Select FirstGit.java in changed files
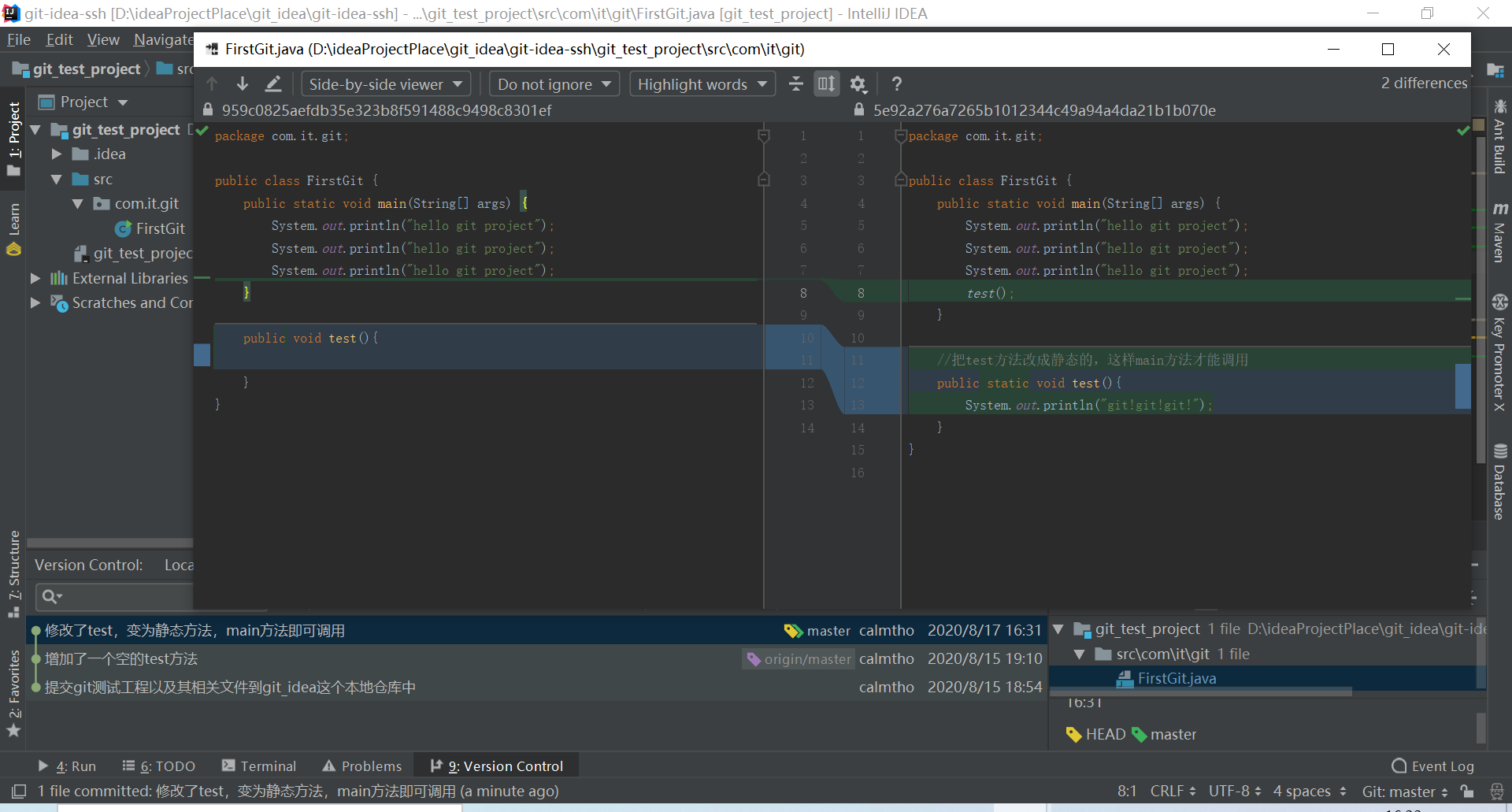 point(1166,678)
